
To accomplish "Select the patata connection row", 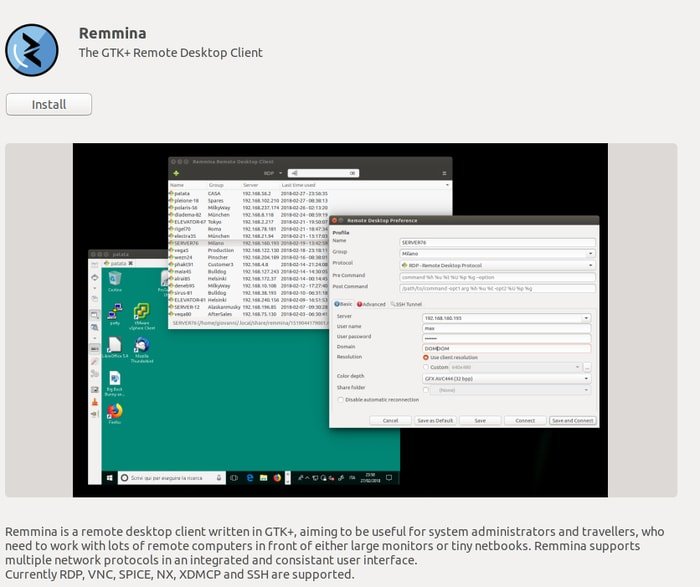I will click(249, 194).
